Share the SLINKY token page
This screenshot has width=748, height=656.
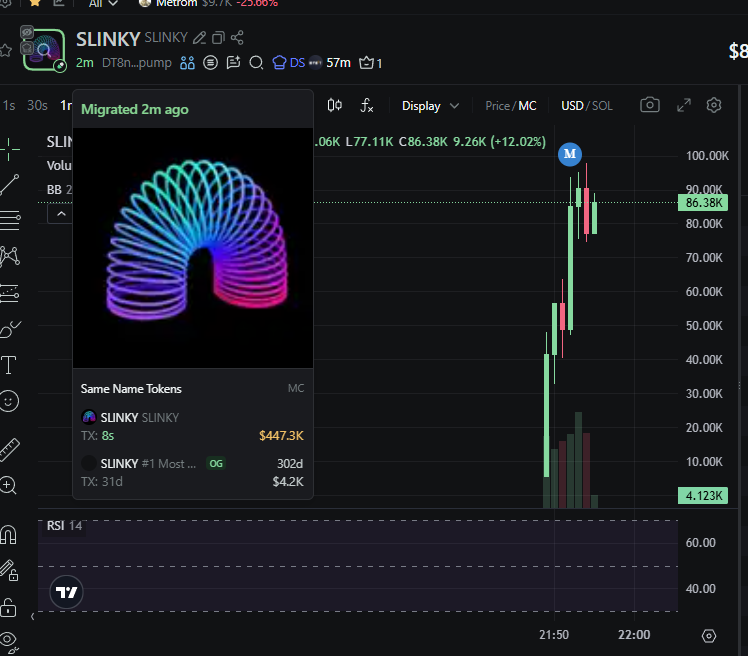(x=237, y=38)
